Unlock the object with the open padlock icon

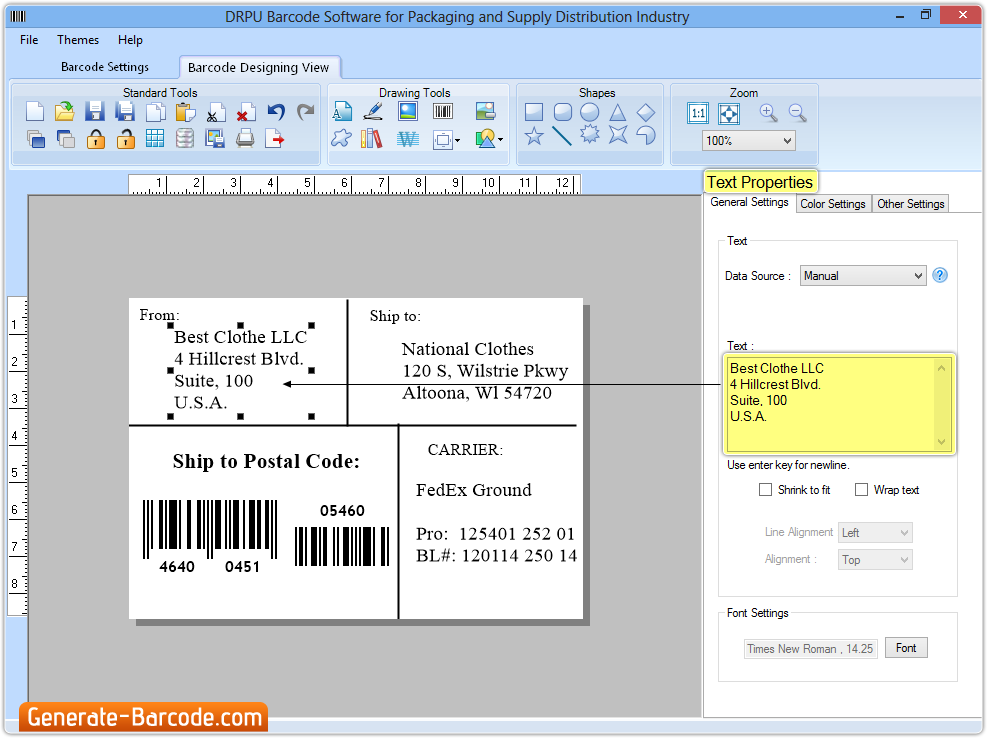(x=125, y=139)
